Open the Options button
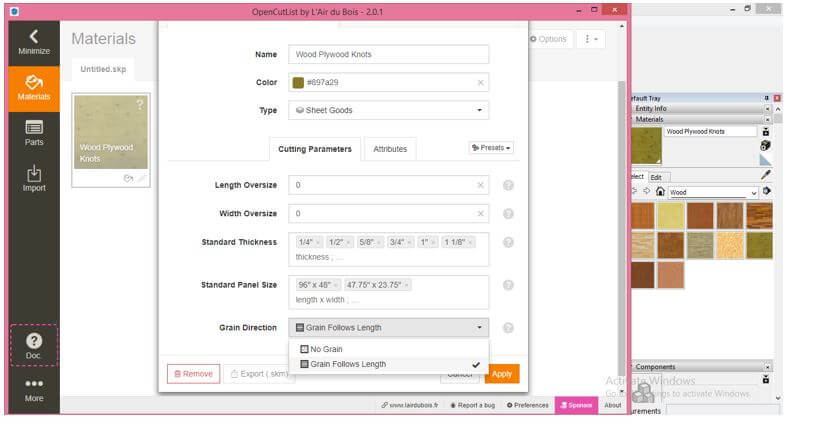The width and height of the screenshot is (817, 426). coord(548,39)
